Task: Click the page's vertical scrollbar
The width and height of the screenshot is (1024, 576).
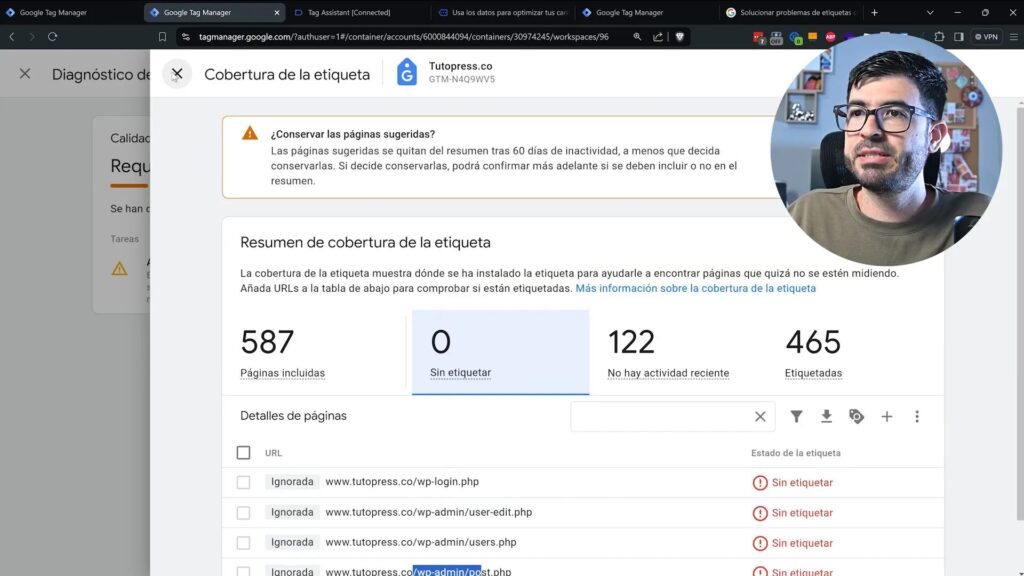Action: pyautogui.click(x=1020, y=313)
